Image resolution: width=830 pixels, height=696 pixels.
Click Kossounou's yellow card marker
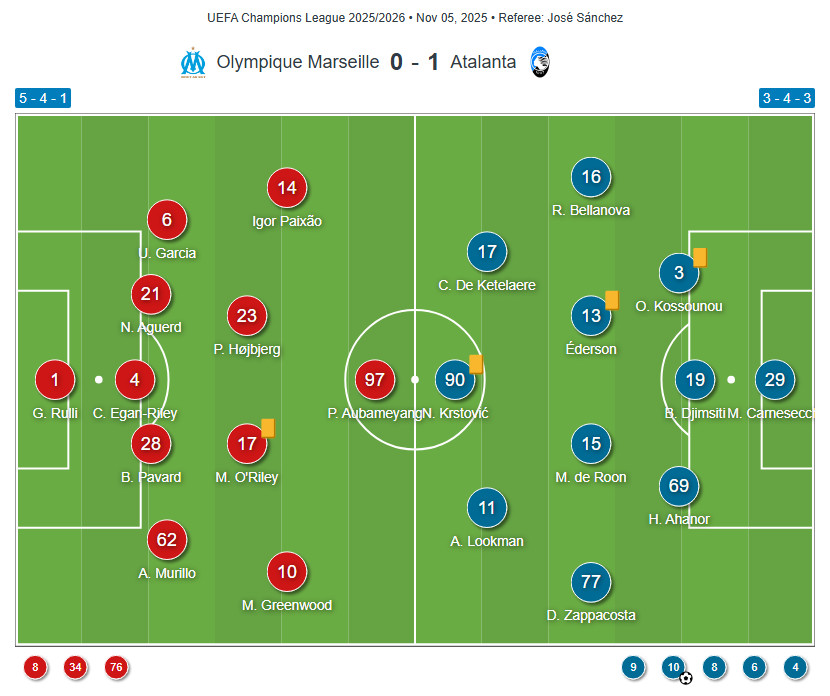[700, 257]
